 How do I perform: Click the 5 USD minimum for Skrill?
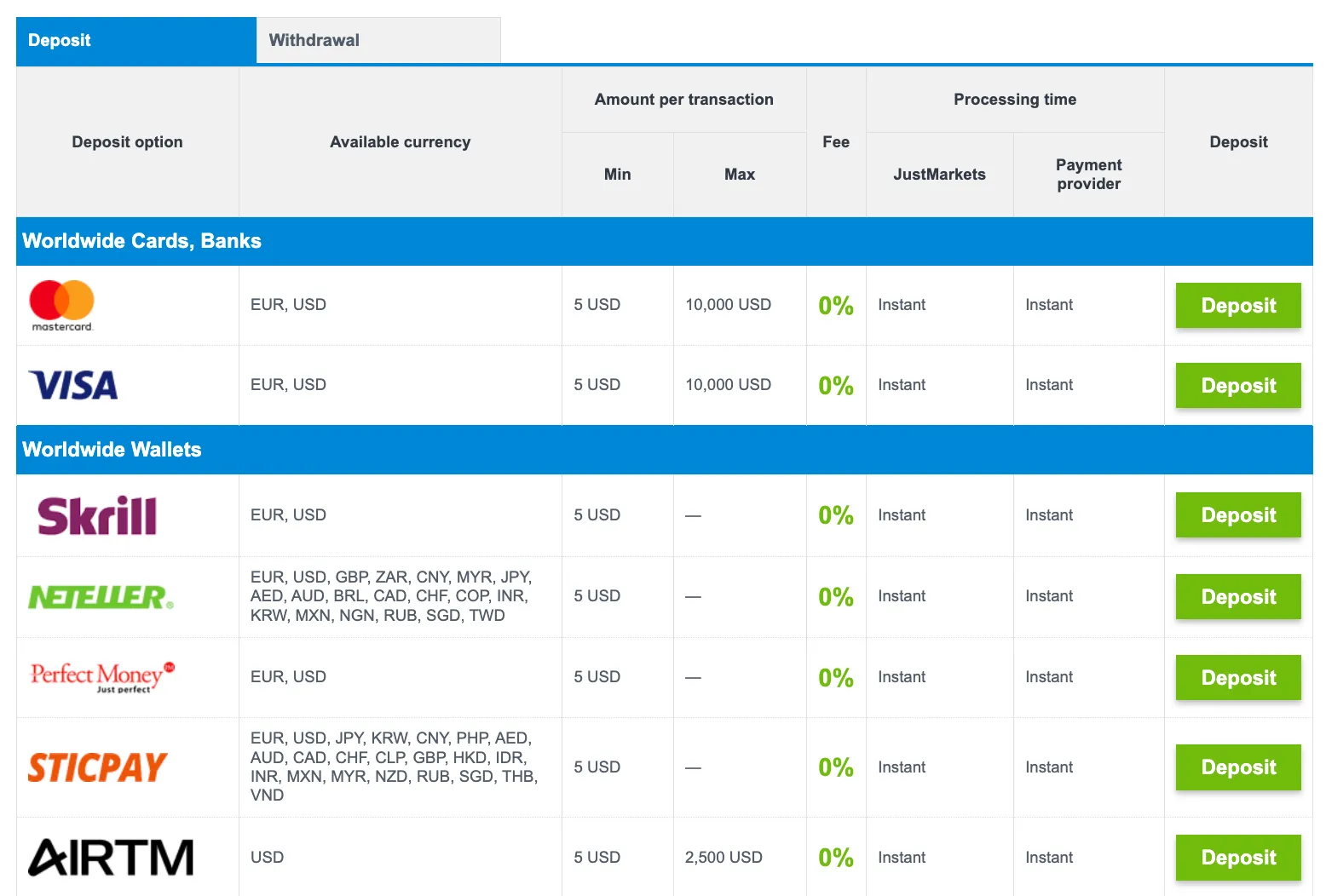pyautogui.click(x=597, y=515)
